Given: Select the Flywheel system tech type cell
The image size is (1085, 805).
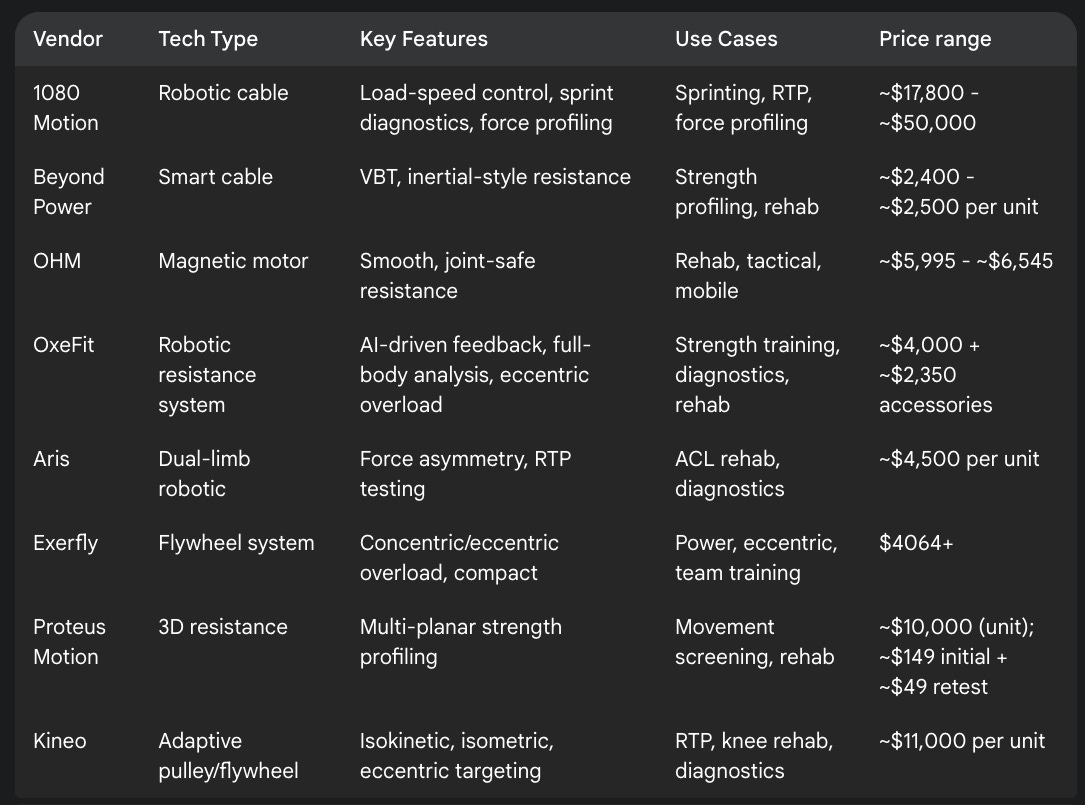Looking at the screenshot, I should pos(236,543).
